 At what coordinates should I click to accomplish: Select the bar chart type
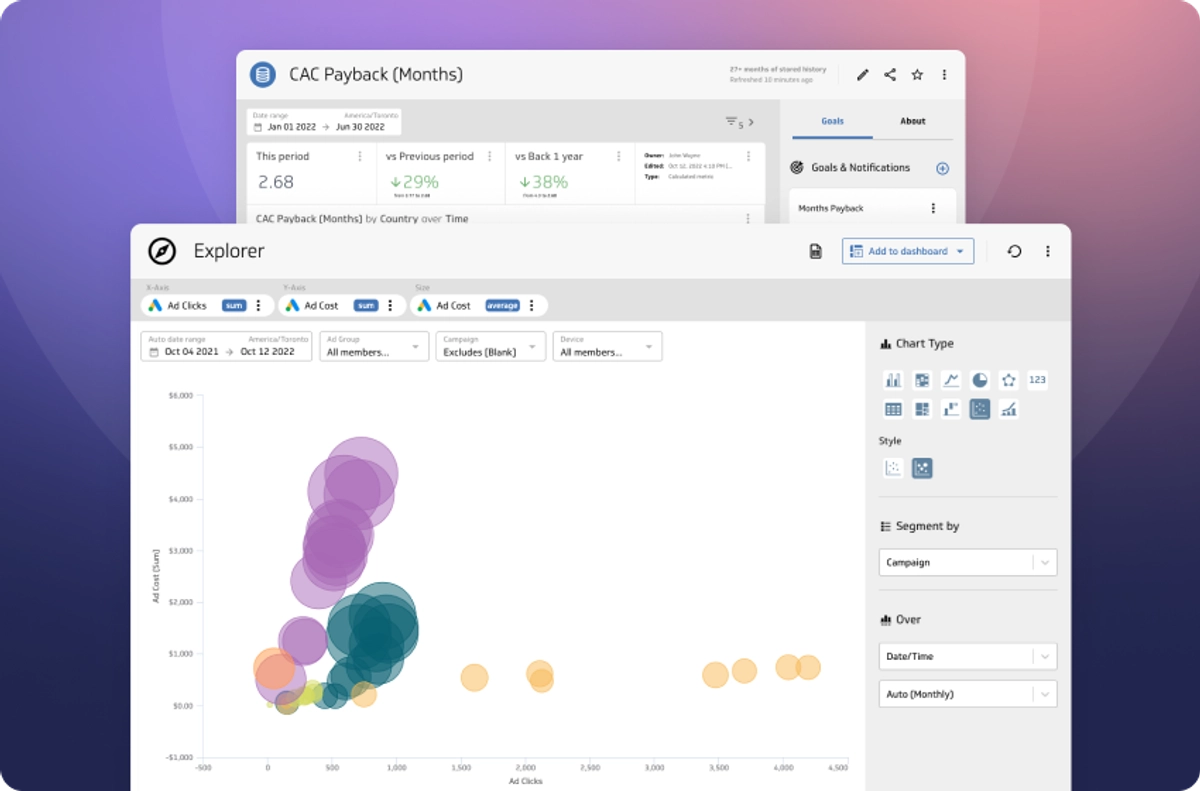[x=893, y=380]
